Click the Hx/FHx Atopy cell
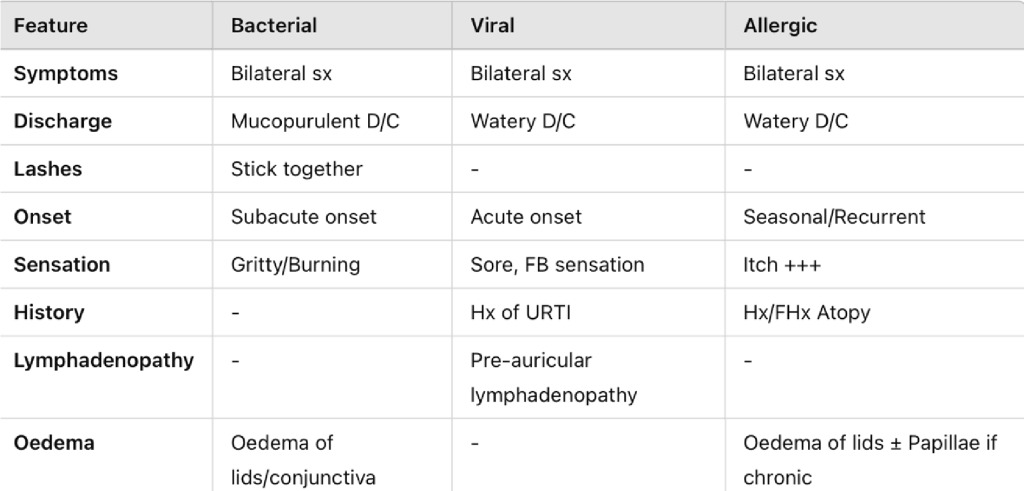 [806, 313]
